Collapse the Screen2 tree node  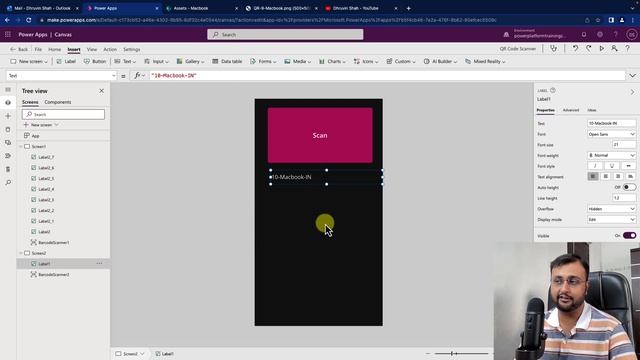tap(21, 253)
